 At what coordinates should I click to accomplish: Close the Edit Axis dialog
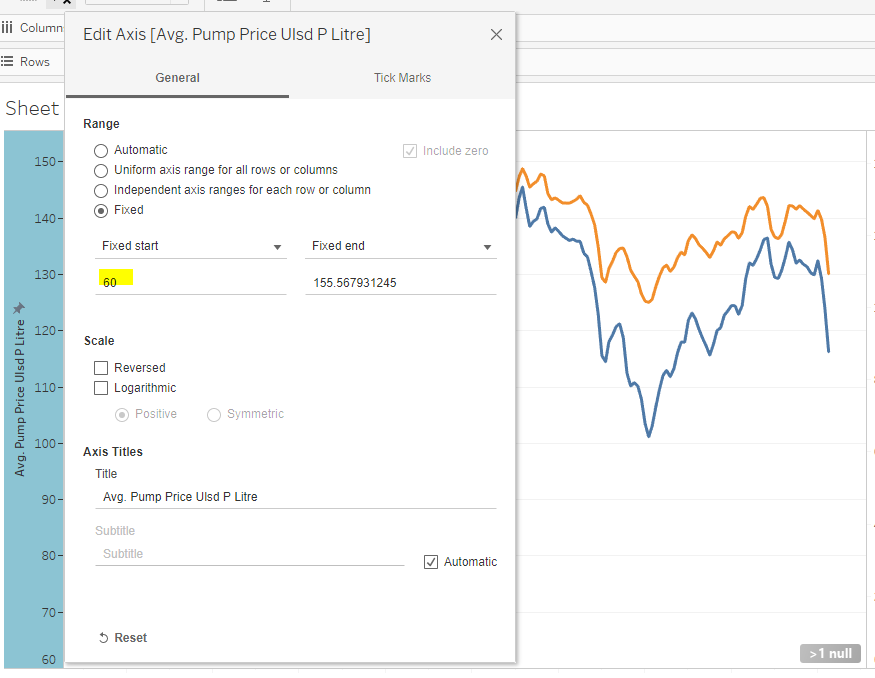pyautogui.click(x=496, y=35)
